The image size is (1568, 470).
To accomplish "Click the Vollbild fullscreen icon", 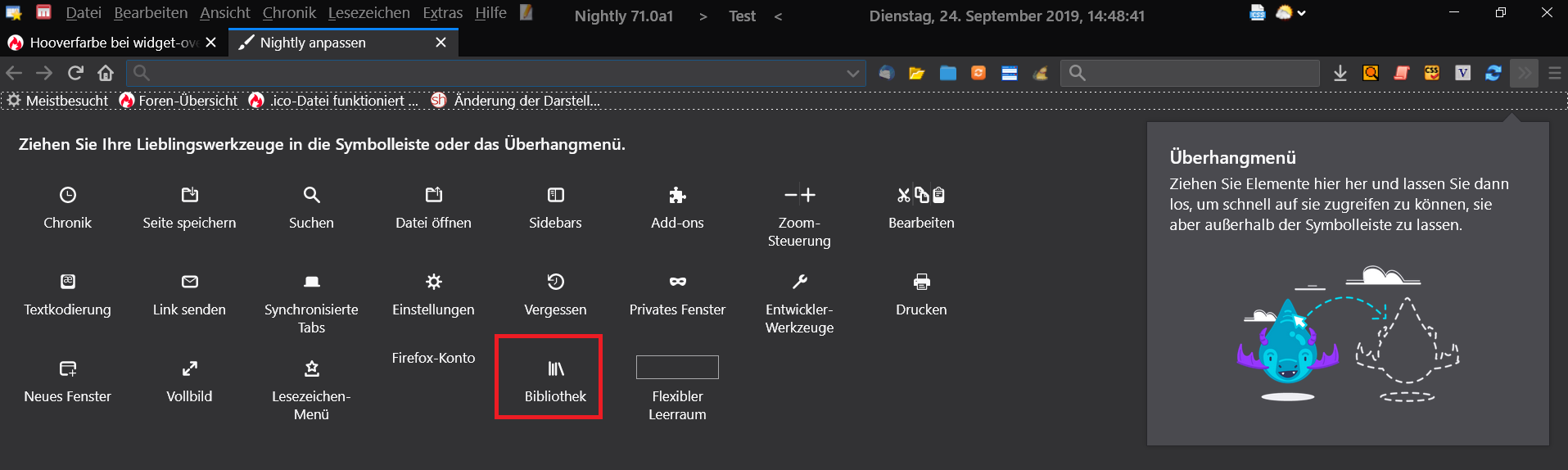I will coord(189,368).
